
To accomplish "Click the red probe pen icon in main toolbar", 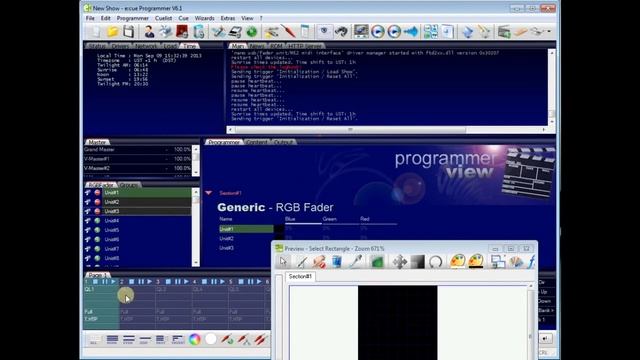I will pyautogui.click(x=288, y=31).
